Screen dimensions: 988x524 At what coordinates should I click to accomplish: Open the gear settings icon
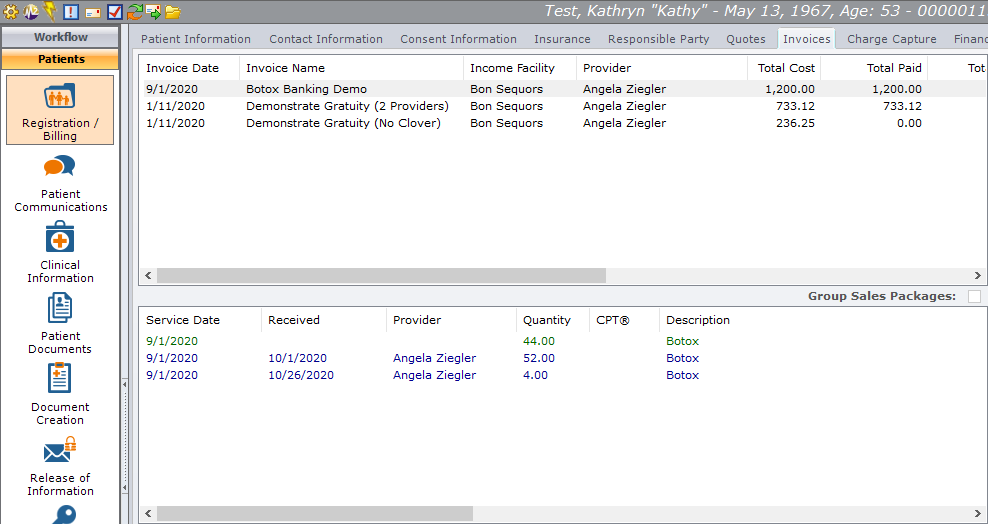[x=11, y=11]
